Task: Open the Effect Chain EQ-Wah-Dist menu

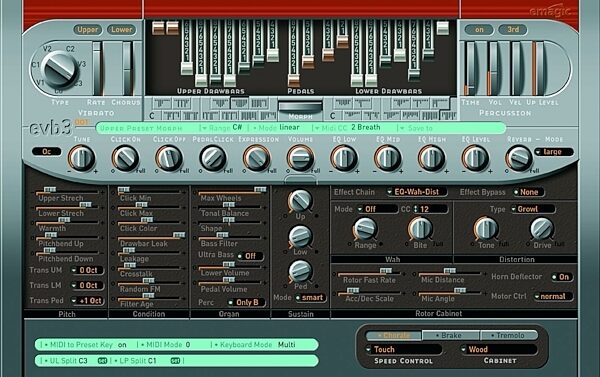Action: click(x=416, y=192)
